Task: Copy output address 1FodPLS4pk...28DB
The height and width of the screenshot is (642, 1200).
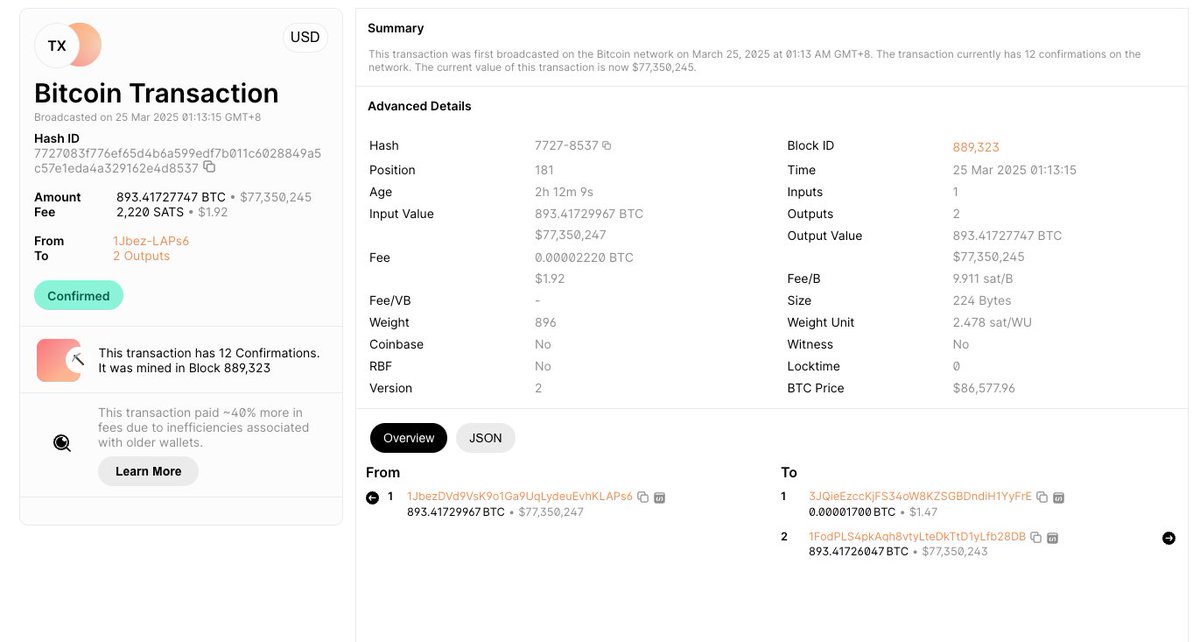Action: (x=1036, y=537)
